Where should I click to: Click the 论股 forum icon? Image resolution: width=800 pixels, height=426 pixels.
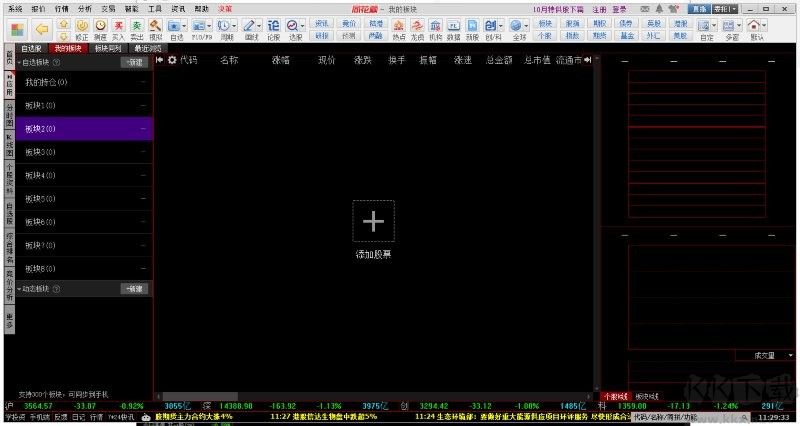pos(274,27)
